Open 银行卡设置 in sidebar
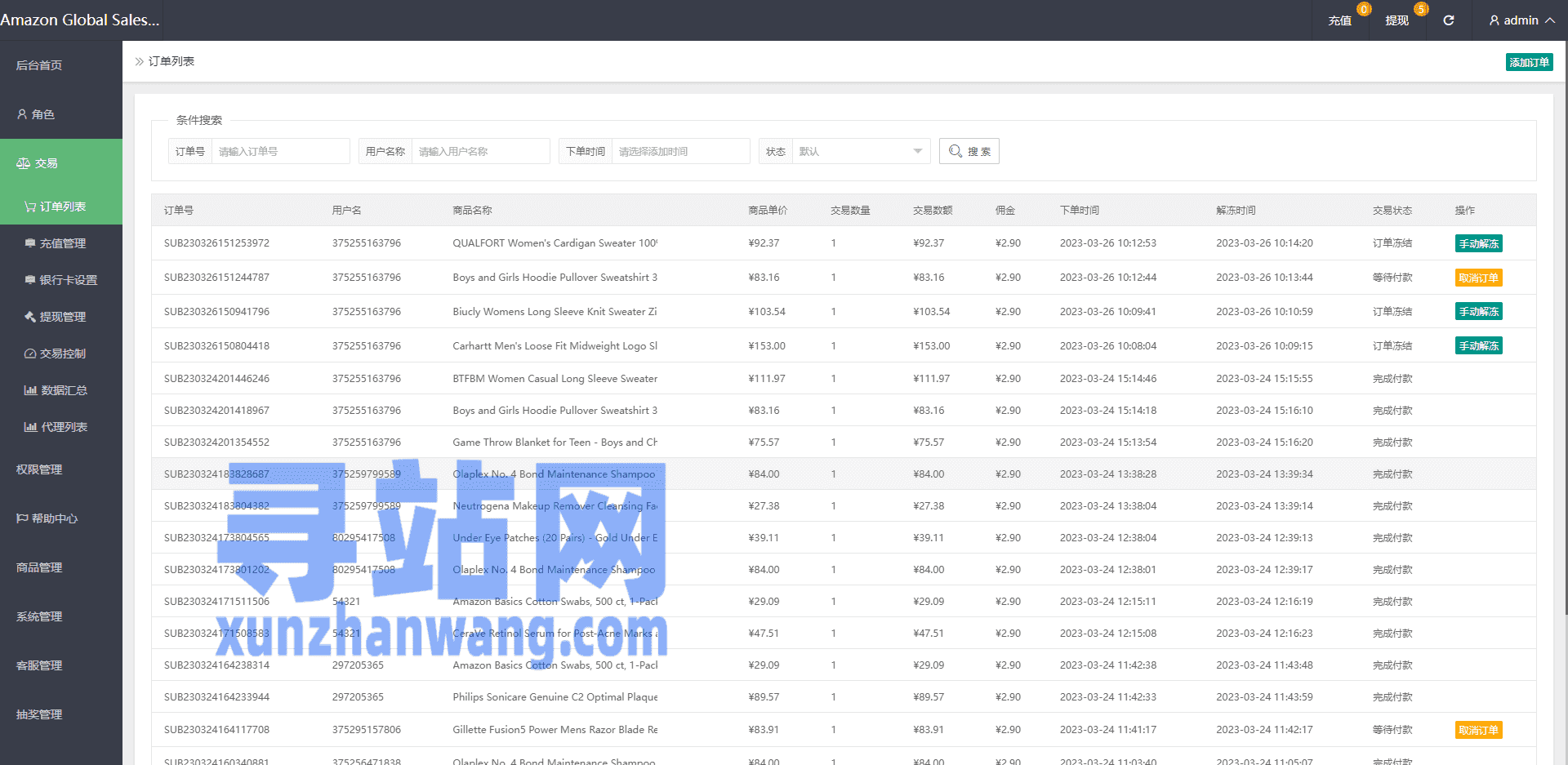Screen dimensions: 1568x765 tap(61, 280)
